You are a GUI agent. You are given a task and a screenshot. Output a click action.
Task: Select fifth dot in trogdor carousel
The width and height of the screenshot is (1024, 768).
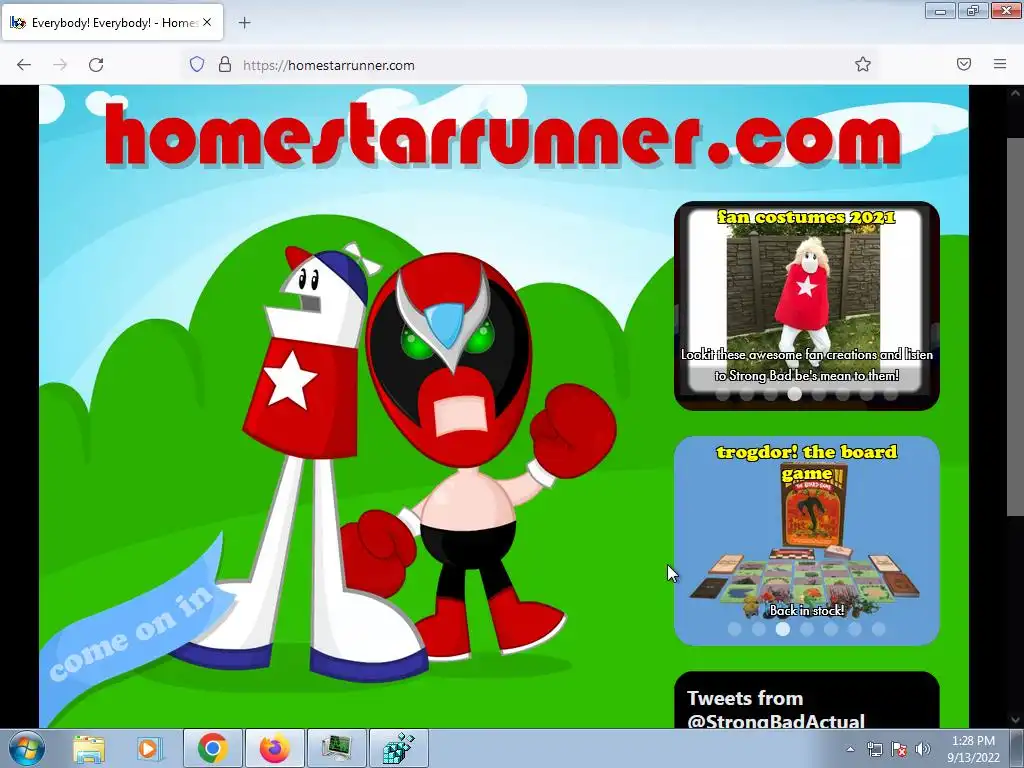point(831,629)
